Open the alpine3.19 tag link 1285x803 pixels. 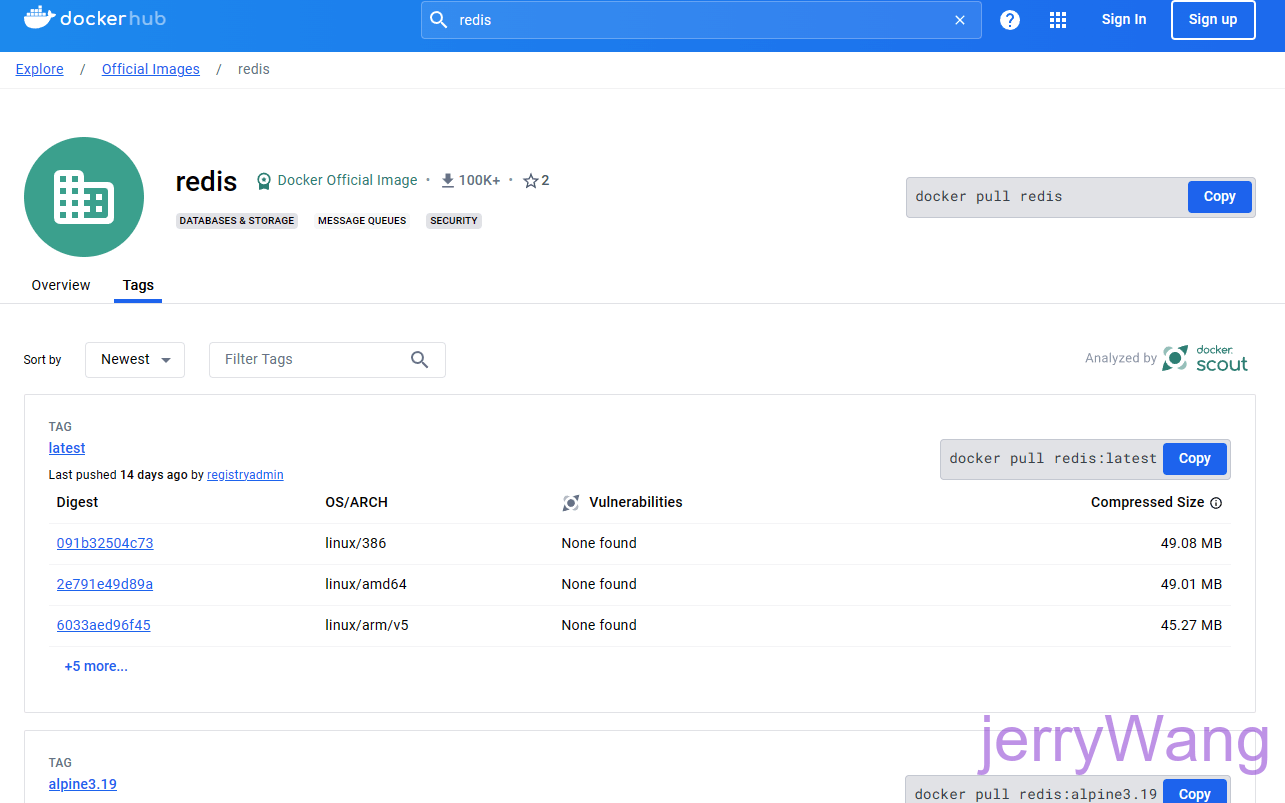click(82, 784)
